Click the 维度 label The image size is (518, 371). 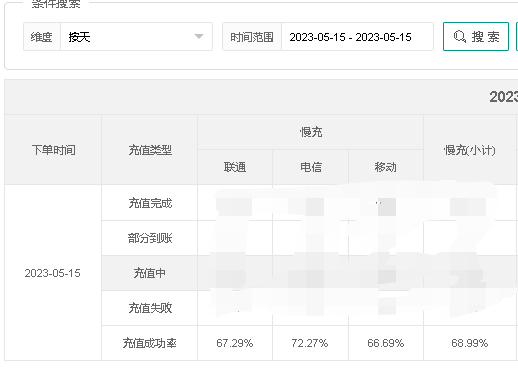(x=42, y=37)
